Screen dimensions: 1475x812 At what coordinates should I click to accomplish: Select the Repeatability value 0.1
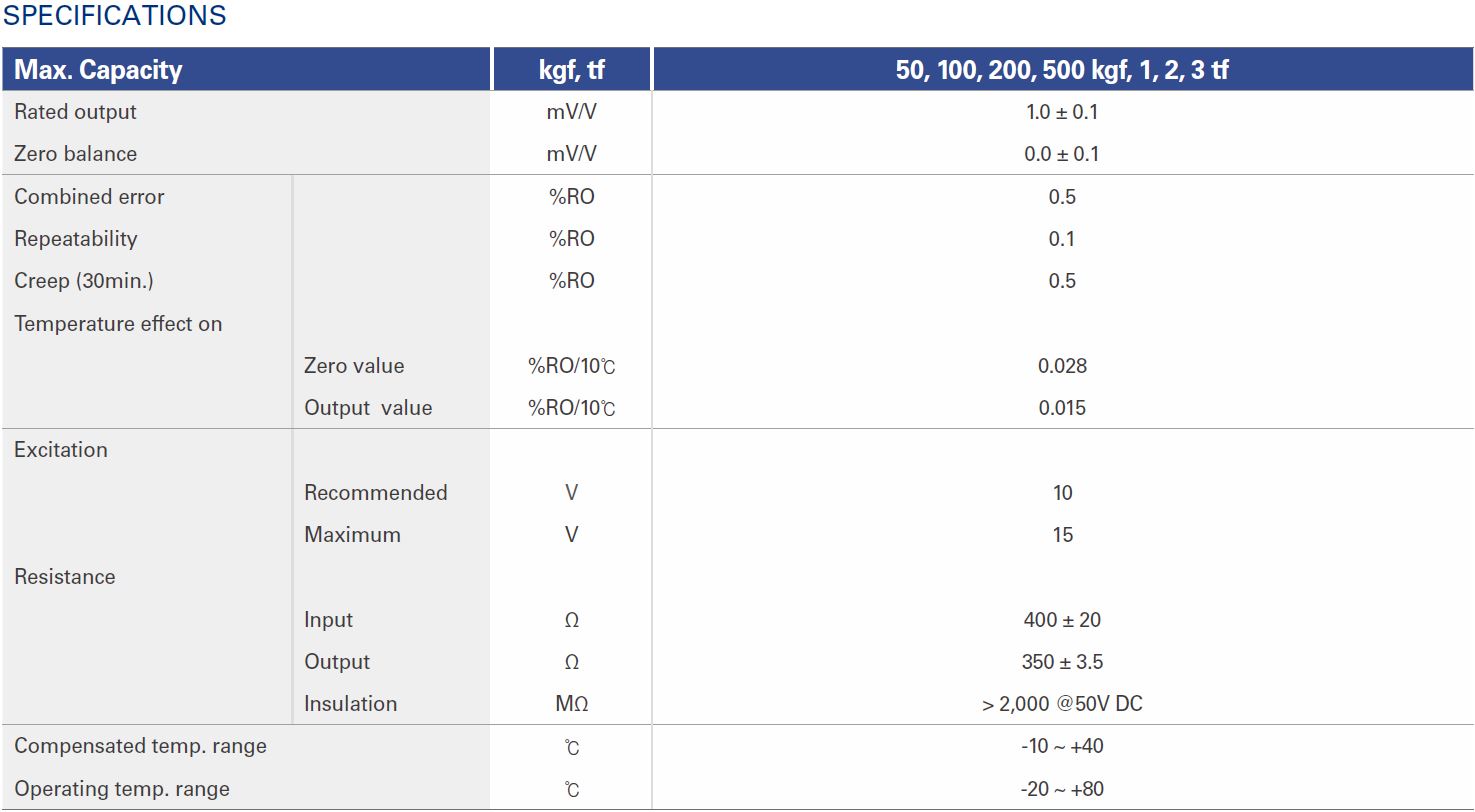tap(1062, 239)
